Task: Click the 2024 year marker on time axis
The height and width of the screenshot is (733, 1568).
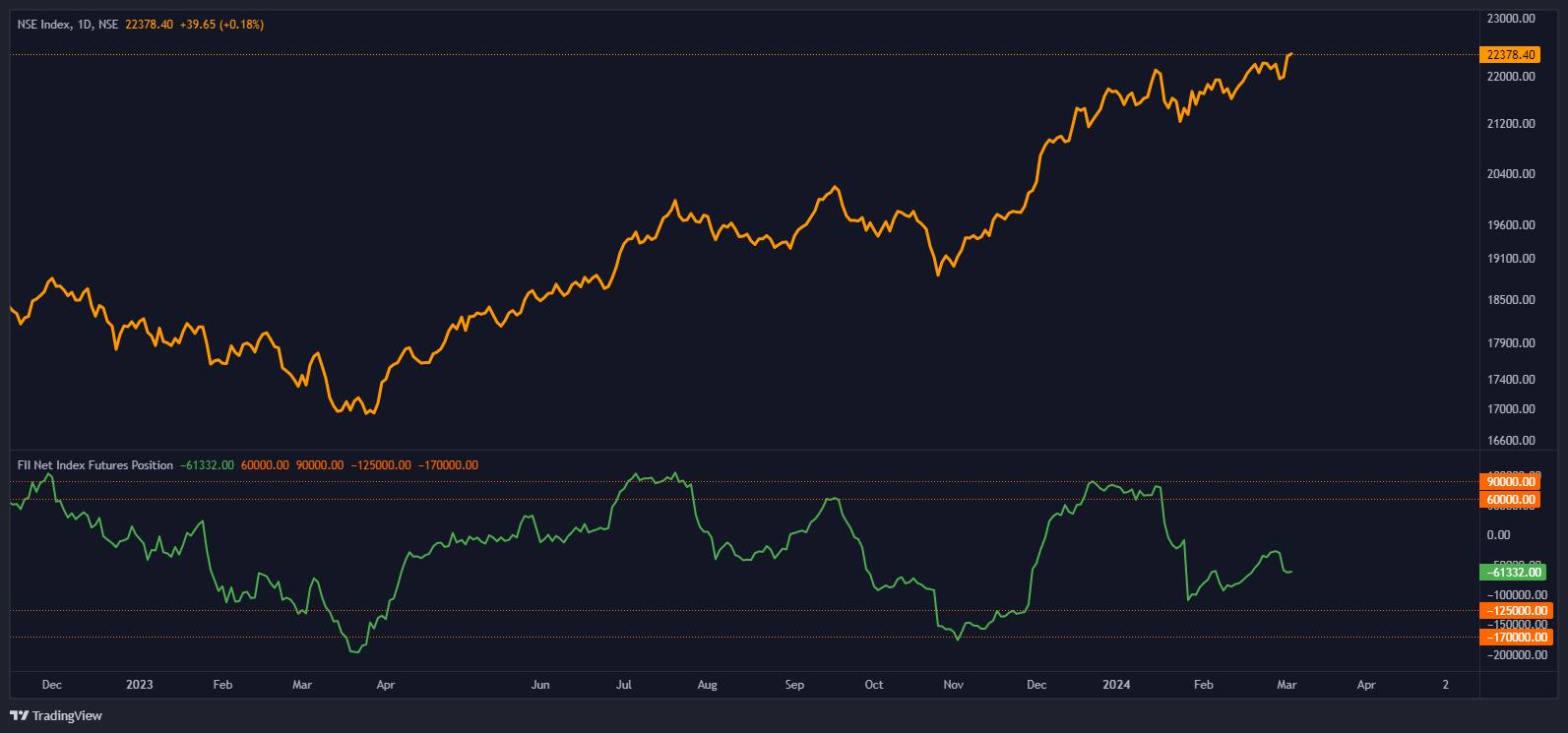Action: click(1116, 684)
